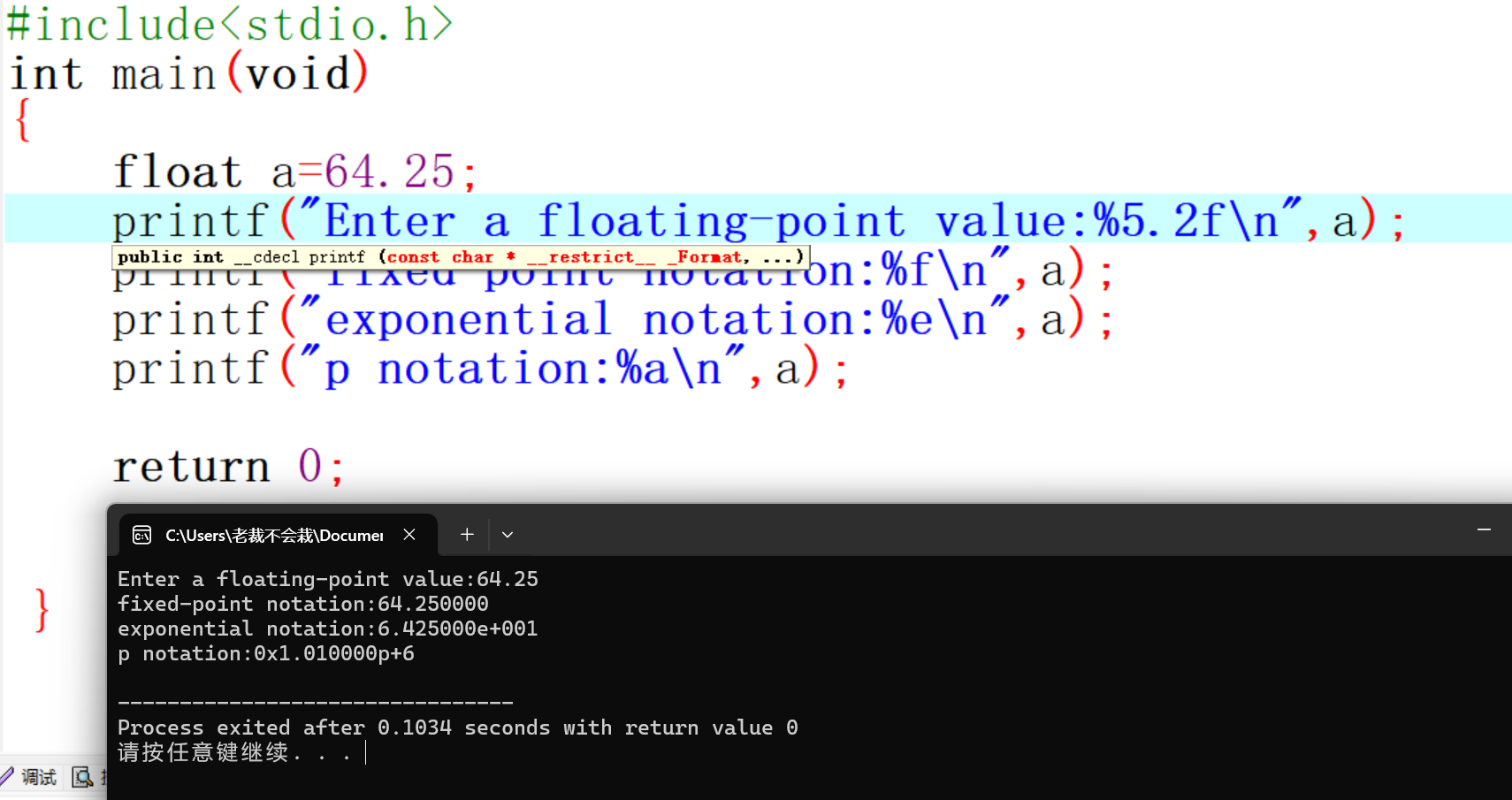Click the terminal icon in the tab
The height and width of the screenshot is (800, 1512).
[x=141, y=535]
